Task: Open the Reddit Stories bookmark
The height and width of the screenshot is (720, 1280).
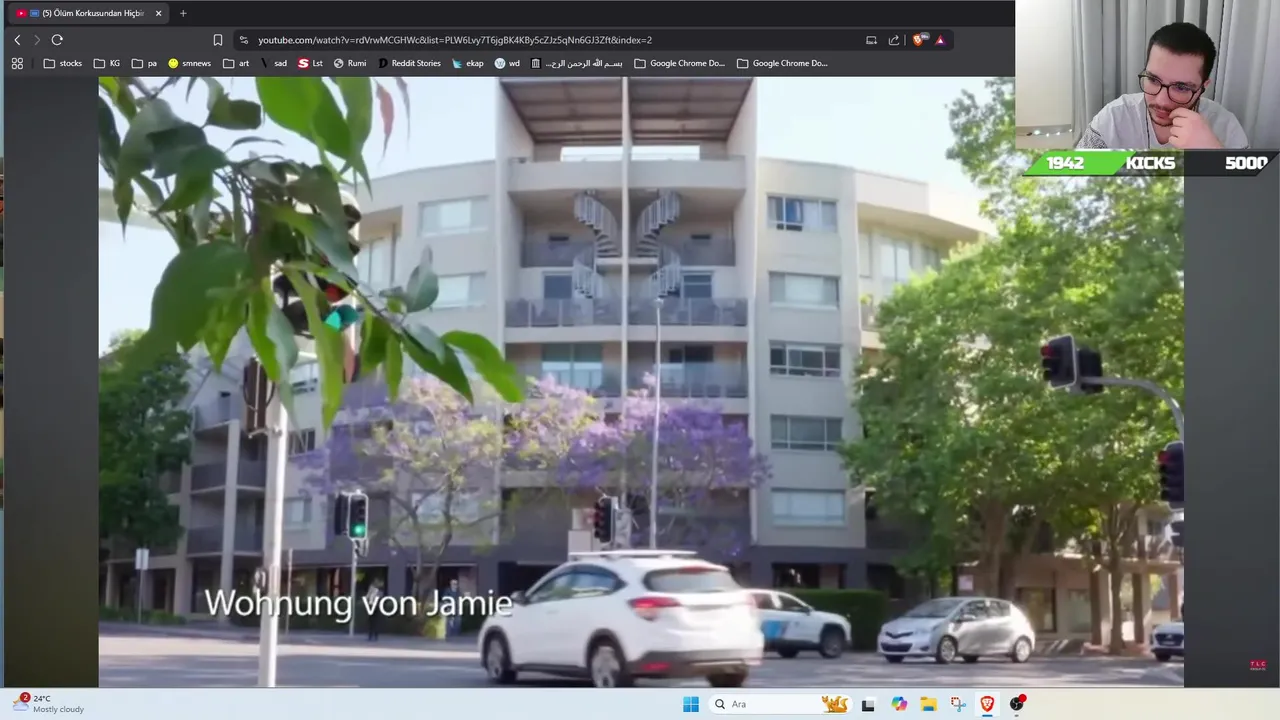Action: tap(409, 63)
